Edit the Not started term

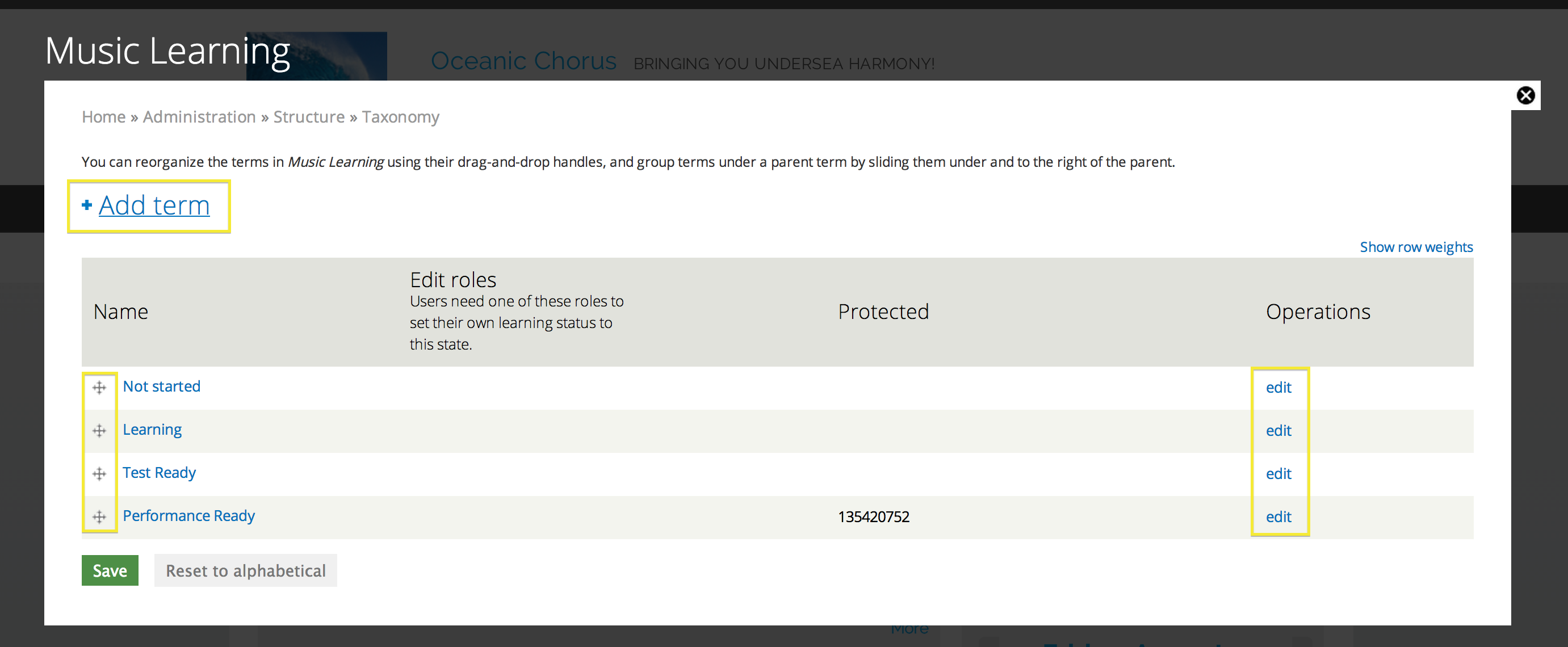pos(1278,388)
